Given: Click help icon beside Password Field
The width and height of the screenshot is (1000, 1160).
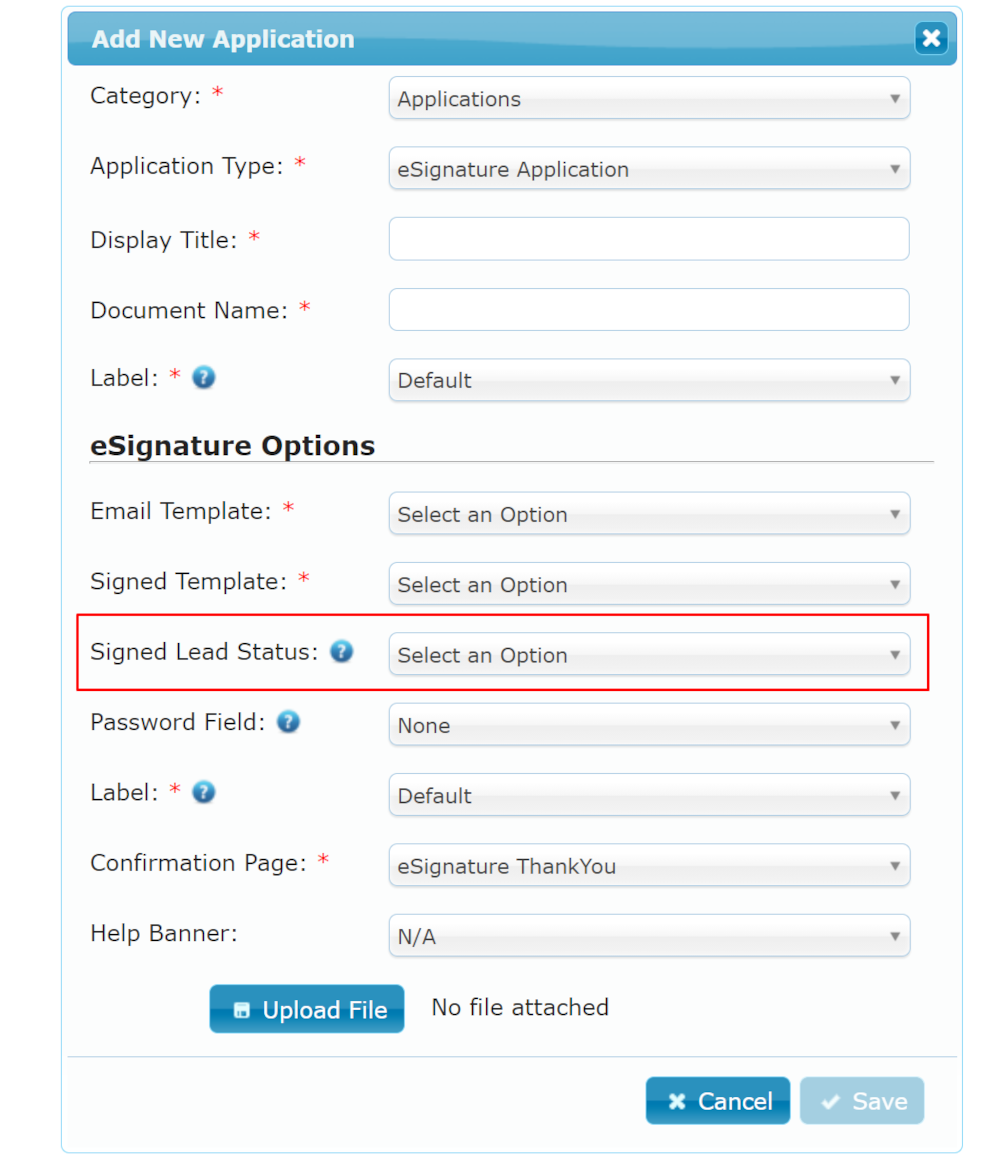Looking at the screenshot, I should click(x=288, y=721).
